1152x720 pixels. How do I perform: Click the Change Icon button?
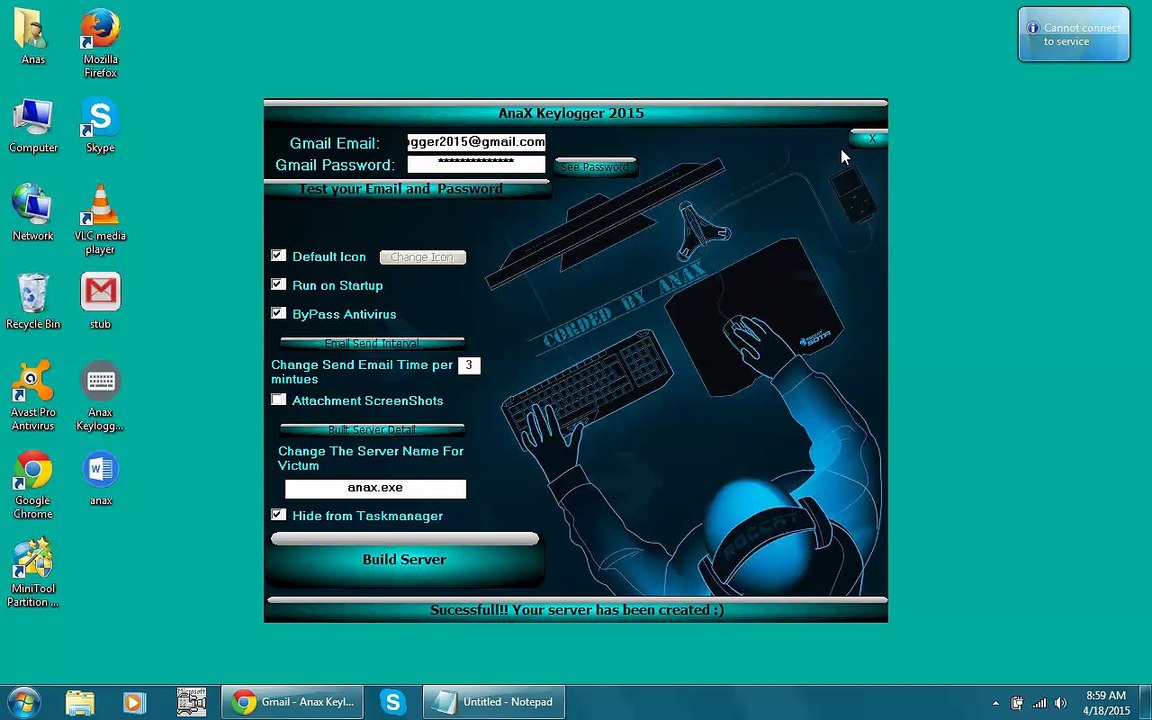coord(422,257)
